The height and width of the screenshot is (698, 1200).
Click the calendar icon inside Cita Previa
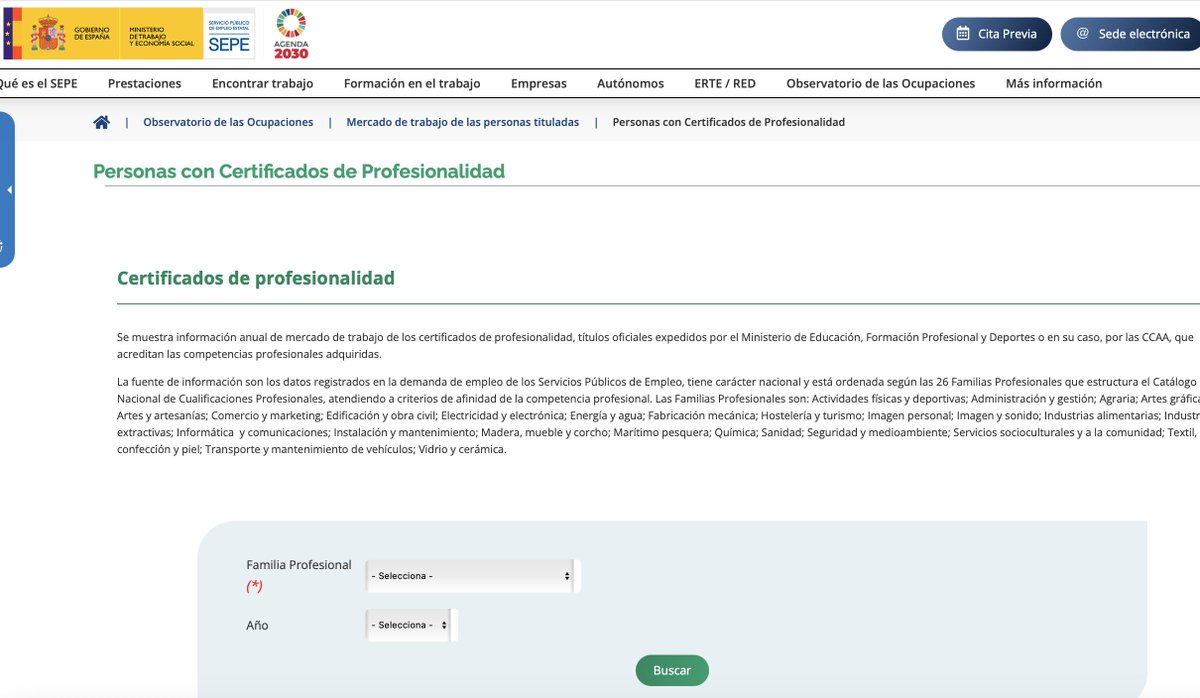(963, 33)
